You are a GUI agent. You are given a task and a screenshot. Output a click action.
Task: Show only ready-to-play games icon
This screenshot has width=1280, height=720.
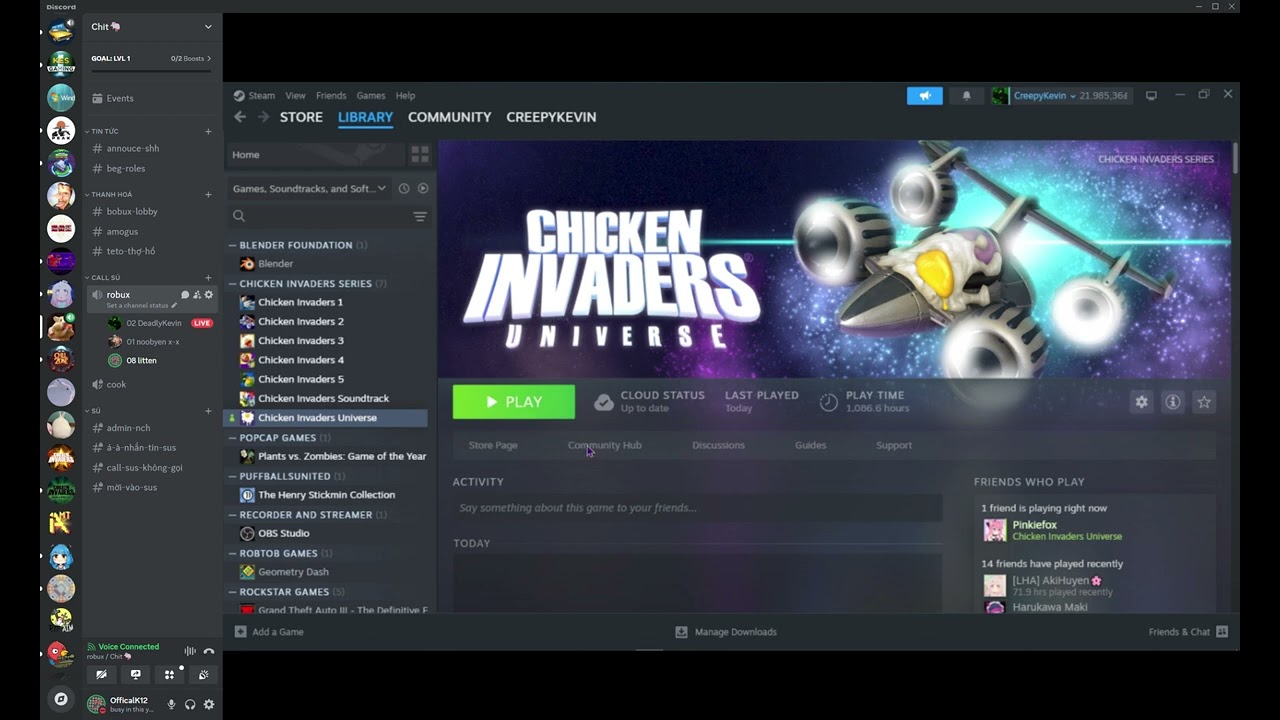point(423,188)
